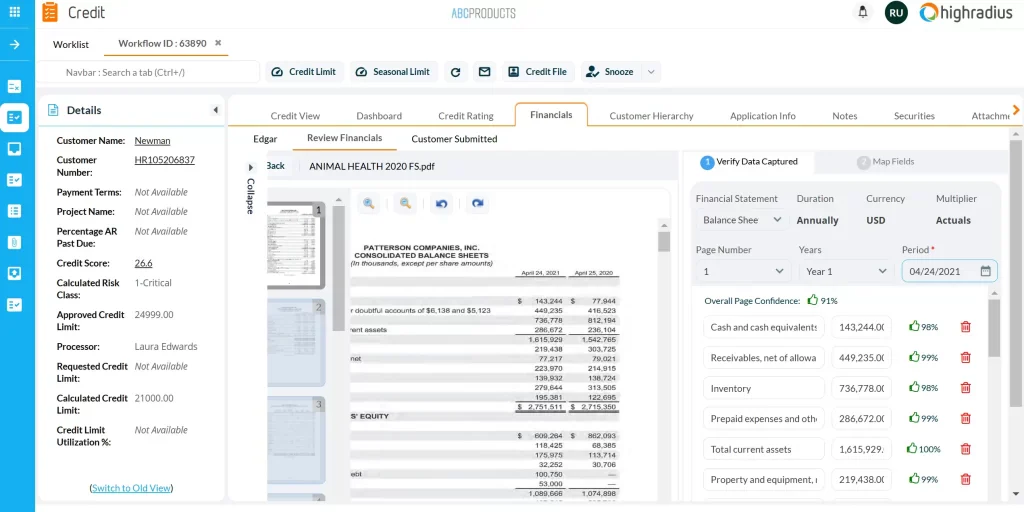Screen dimensions: 1024x512
Task: Delete the Property and equipment row
Action: coord(965,479)
